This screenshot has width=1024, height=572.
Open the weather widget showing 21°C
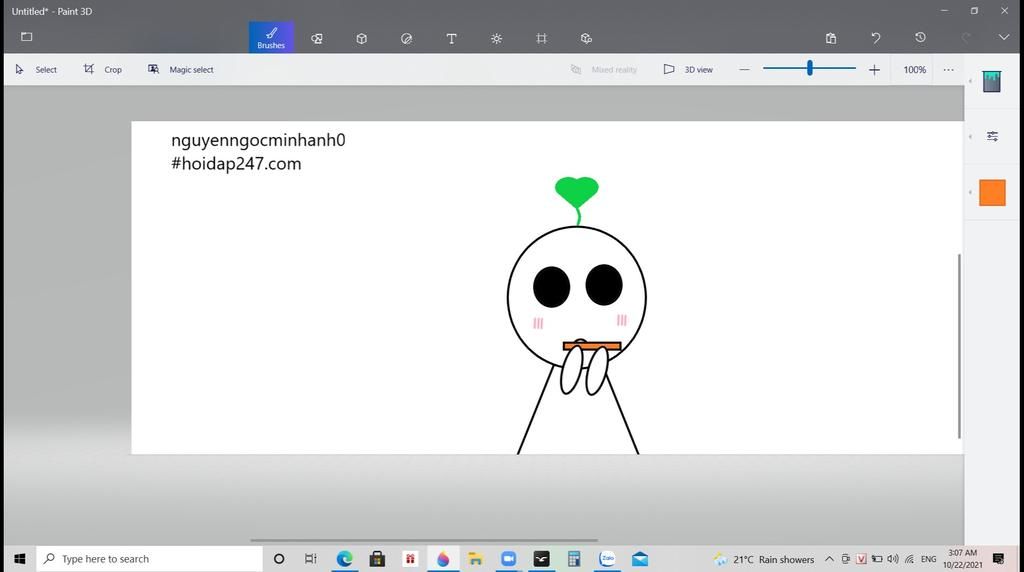(764, 559)
